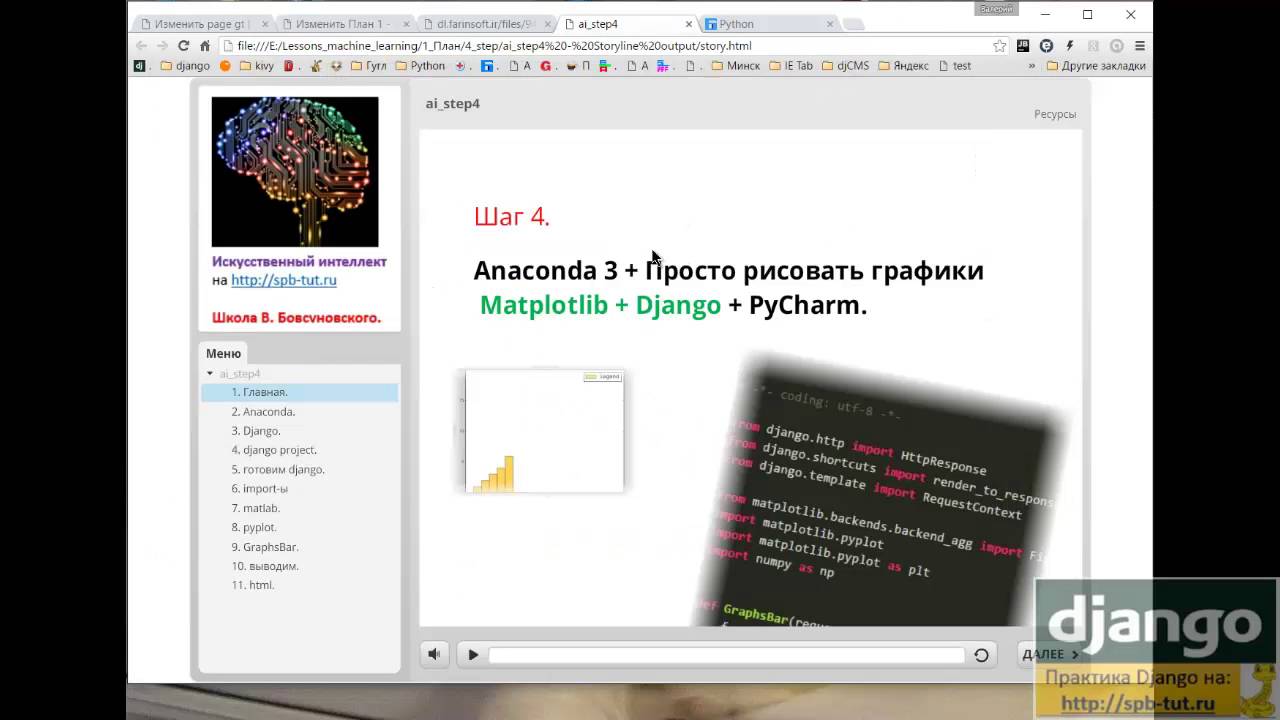Open the IE Tab bookmarks folder
This screenshot has height=720, width=1280.
790,66
